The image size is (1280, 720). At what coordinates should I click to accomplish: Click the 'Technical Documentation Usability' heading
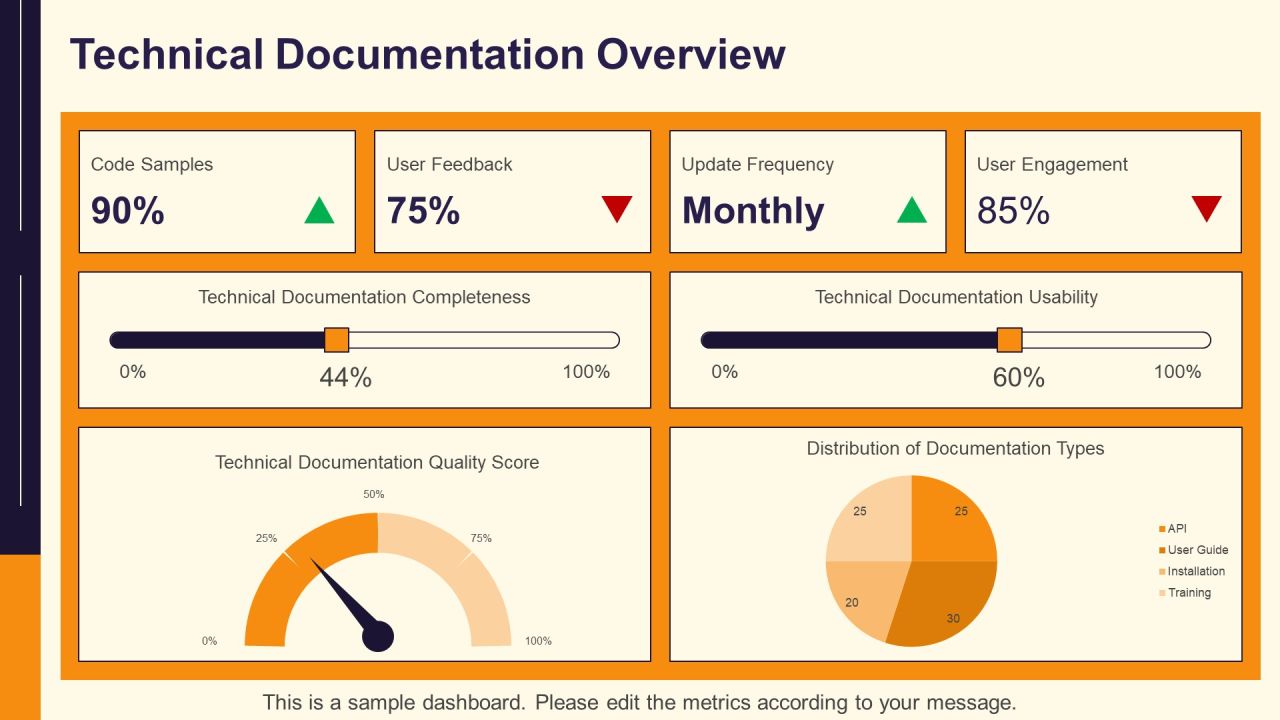(x=956, y=297)
